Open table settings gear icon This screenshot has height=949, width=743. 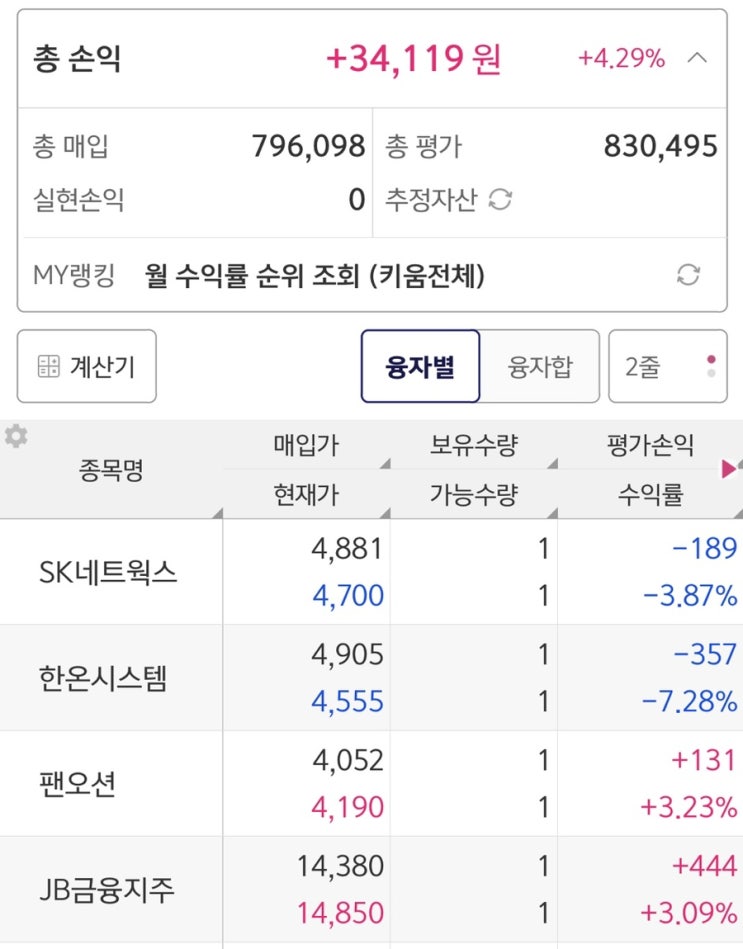pyautogui.click(x=15, y=437)
